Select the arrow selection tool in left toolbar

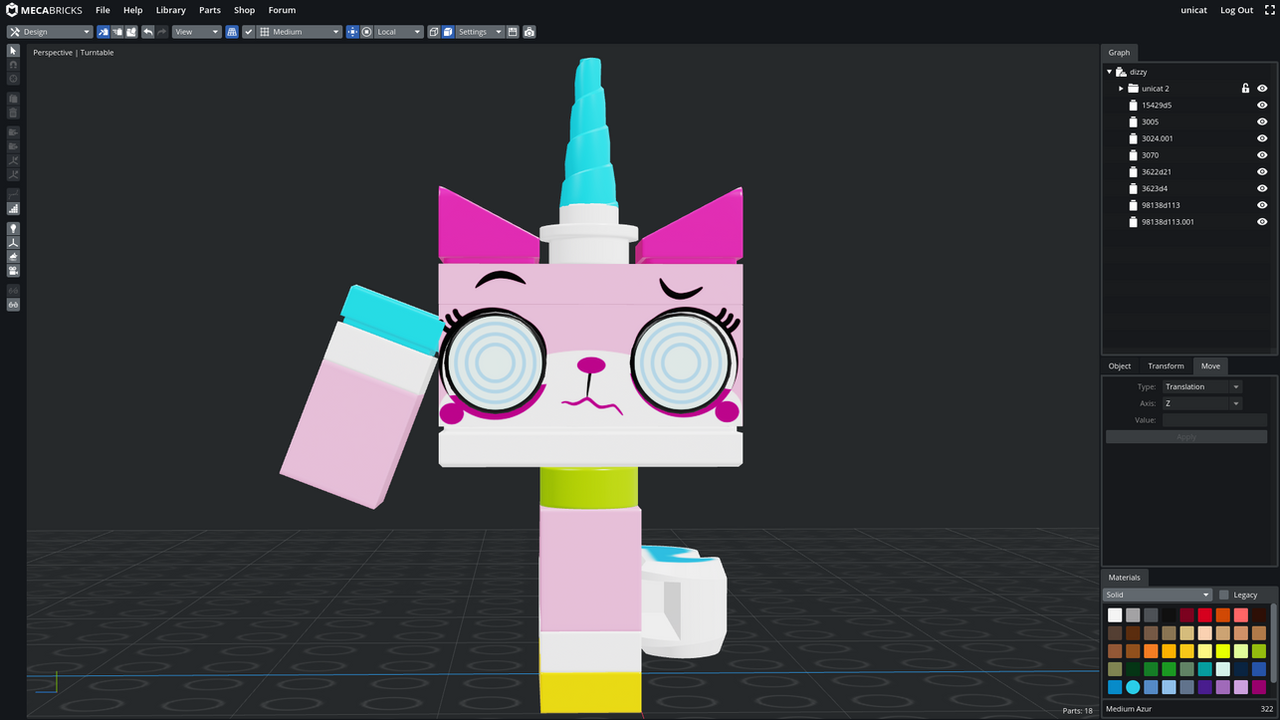point(13,50)
